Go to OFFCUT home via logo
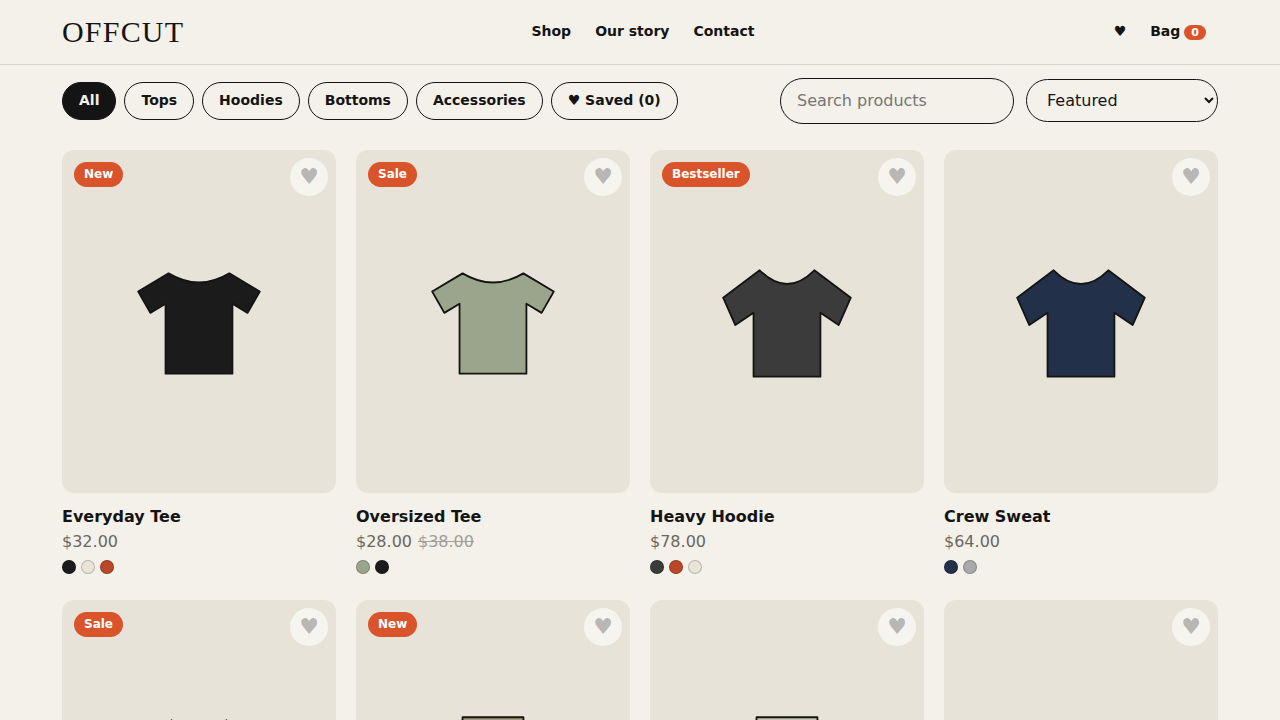Screen dimensions: 1280x720 coord(123,32)
